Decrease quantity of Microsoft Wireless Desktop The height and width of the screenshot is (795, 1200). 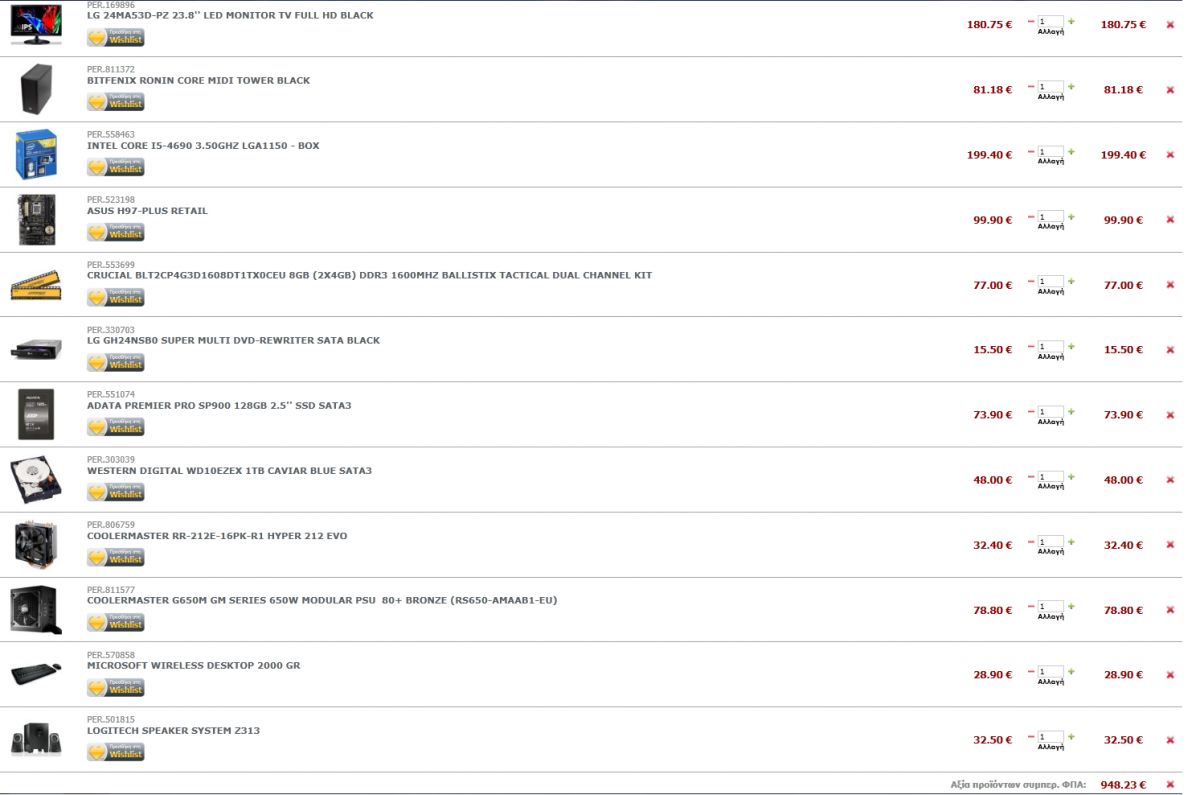coord(1031,671)
